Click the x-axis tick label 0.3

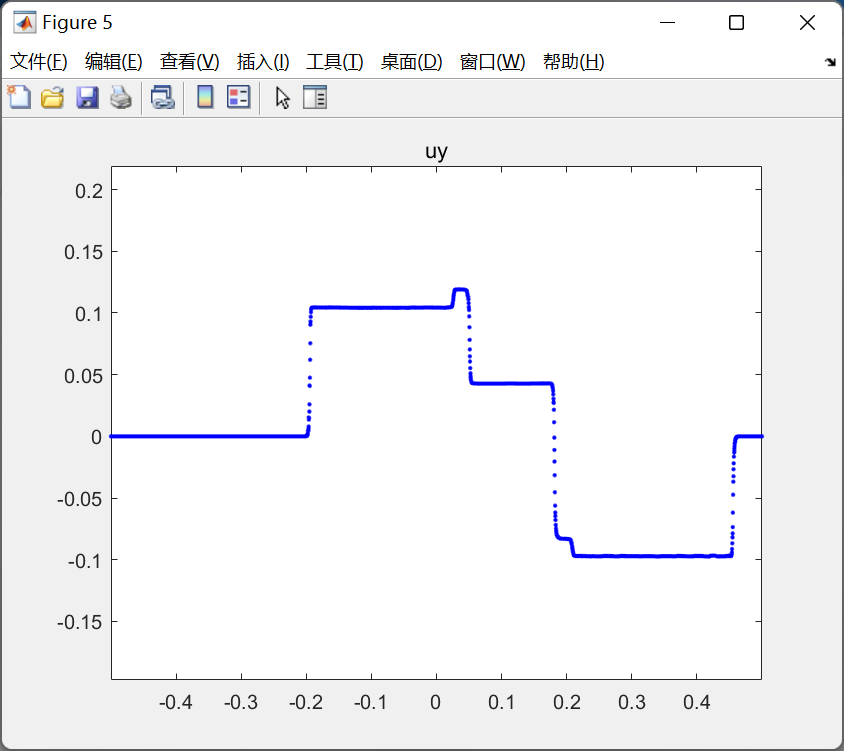click(631, 702)
